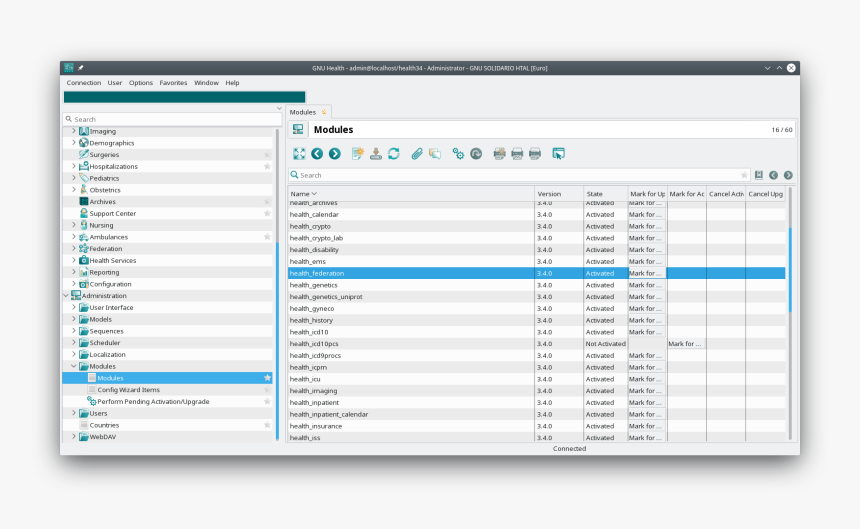Click the left menu tree vertical scrollbar
The image size is (860, 529).
(x=278, y=340)
